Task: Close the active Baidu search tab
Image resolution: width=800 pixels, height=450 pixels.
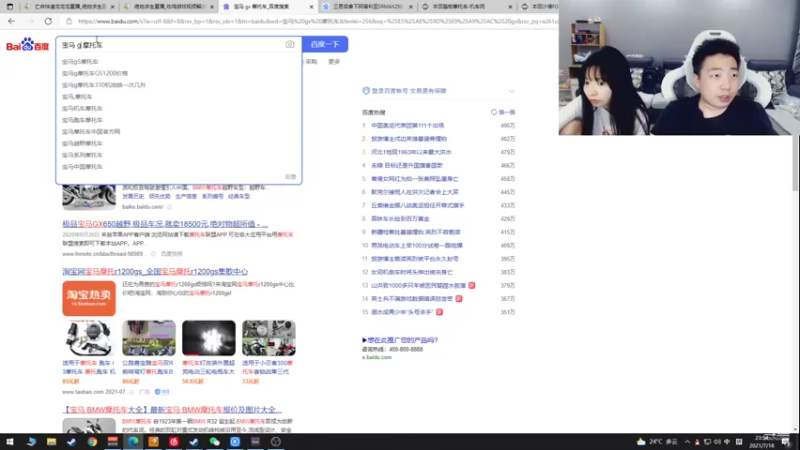Action: [312, 7]
